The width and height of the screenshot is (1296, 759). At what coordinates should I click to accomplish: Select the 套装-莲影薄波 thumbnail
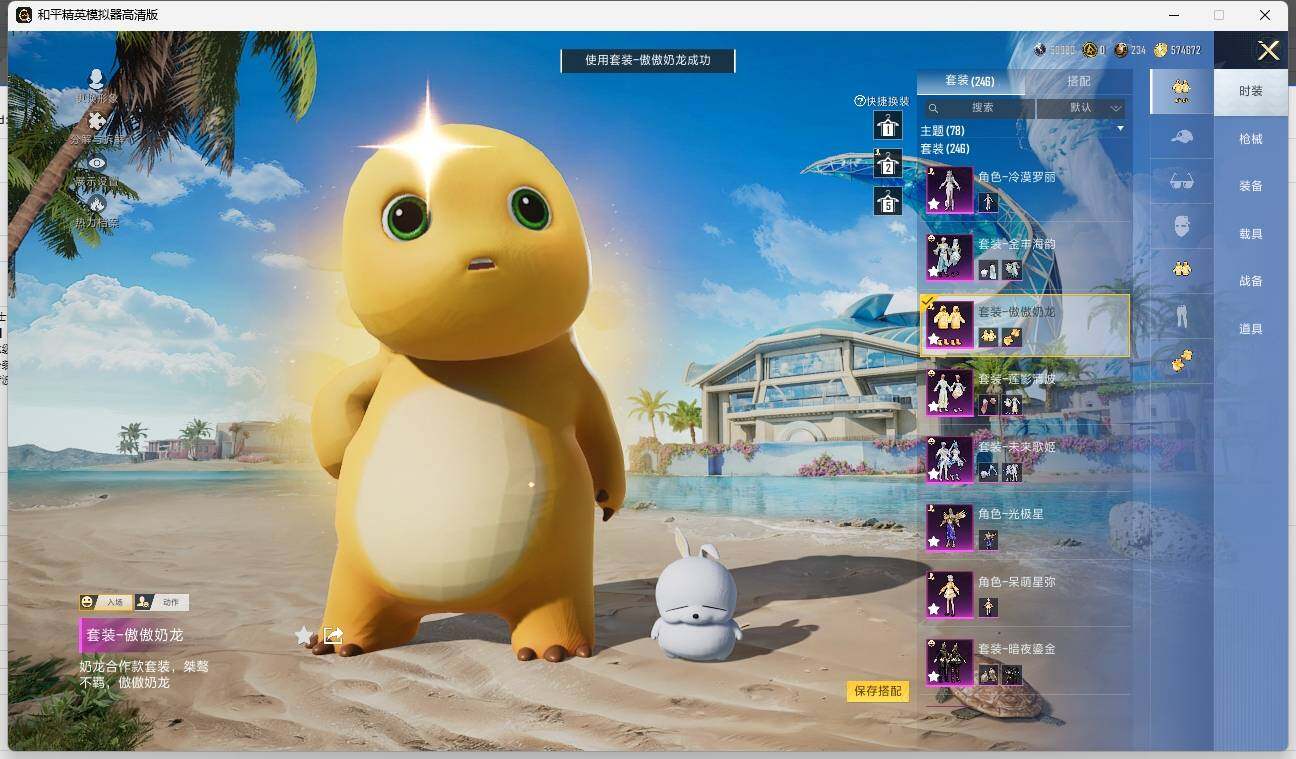(x=949, y=392)
